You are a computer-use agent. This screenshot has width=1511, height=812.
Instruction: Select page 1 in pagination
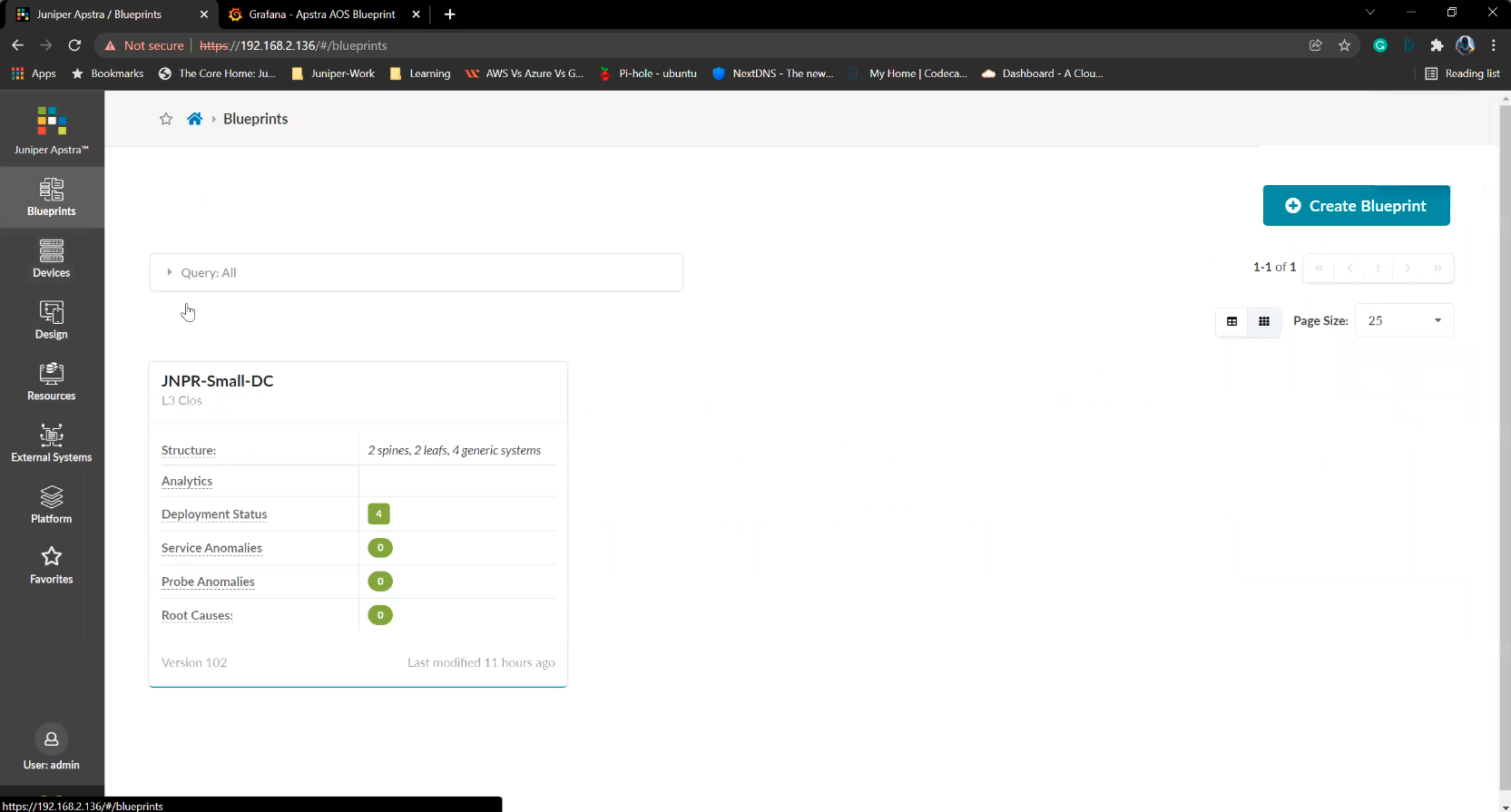point(1378,268)
